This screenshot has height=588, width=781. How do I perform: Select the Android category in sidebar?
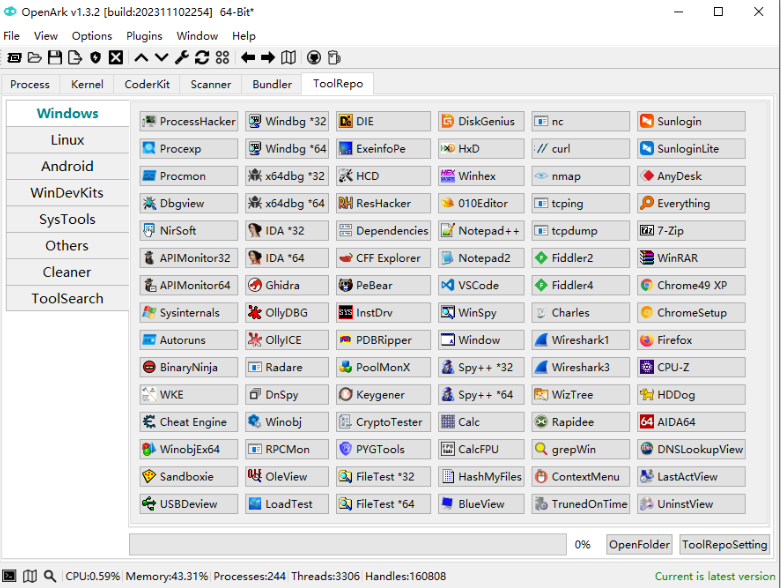[x=67, y=166]
